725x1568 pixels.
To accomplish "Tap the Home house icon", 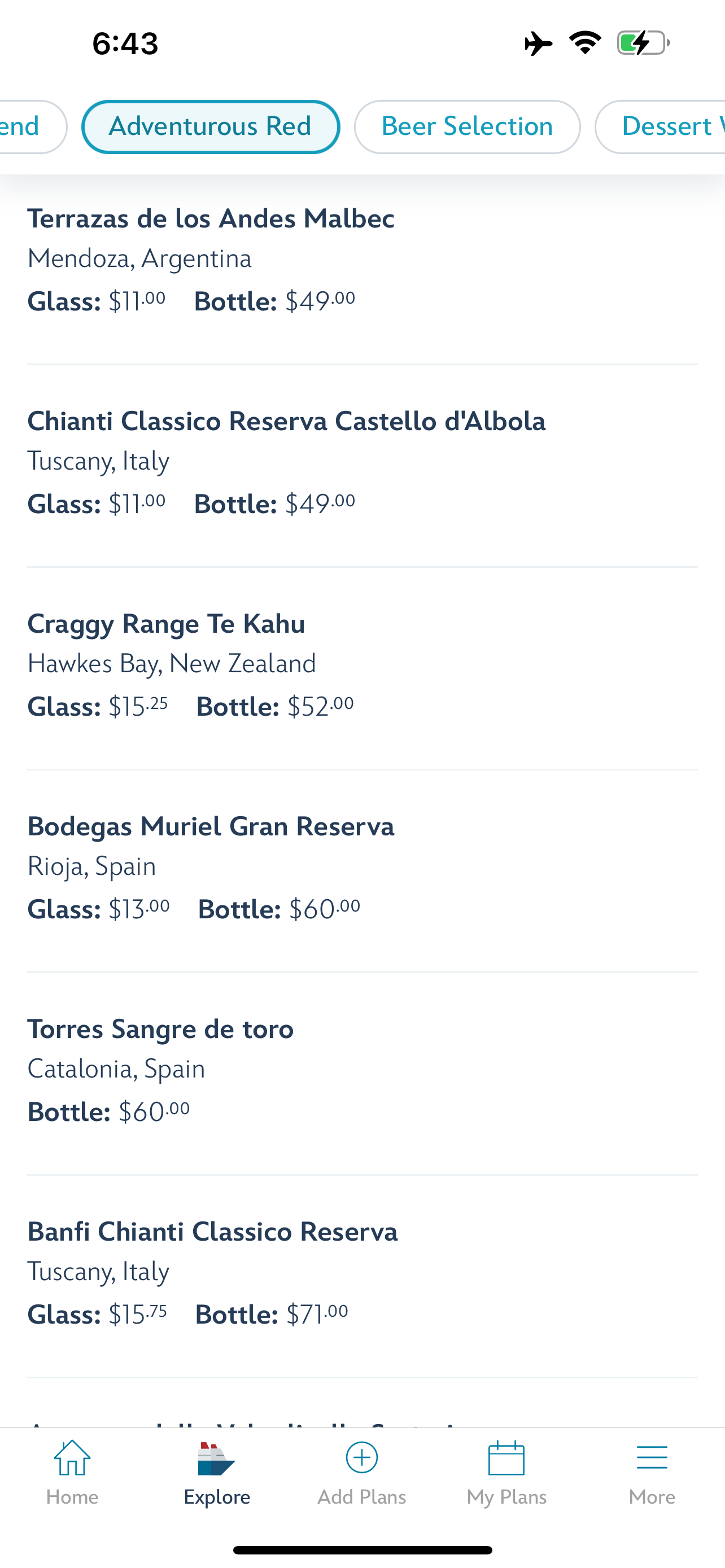I will tap(72, 1459).
